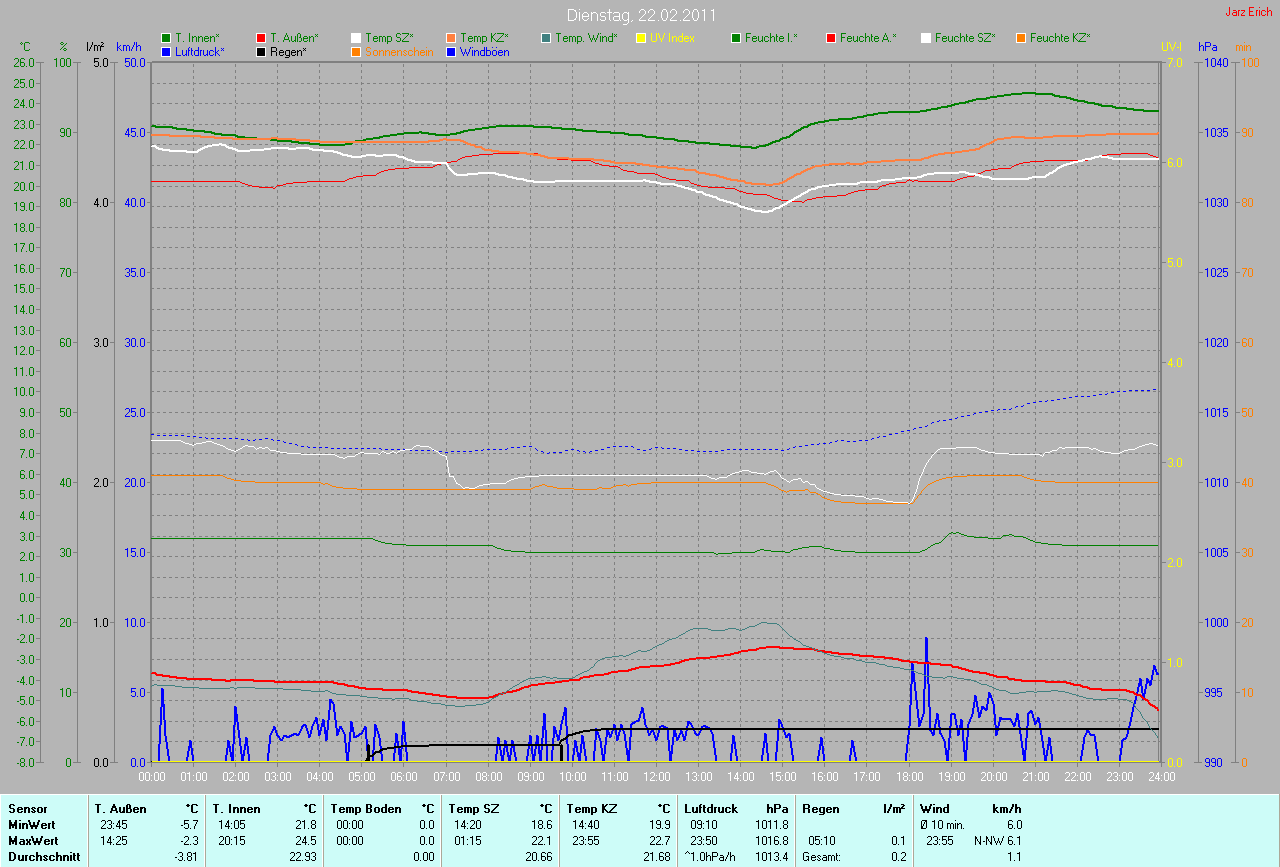This screenshot has height=867, width=1280.
Task: Click the white Temp SZ legend square
Action: pos(356,38)
